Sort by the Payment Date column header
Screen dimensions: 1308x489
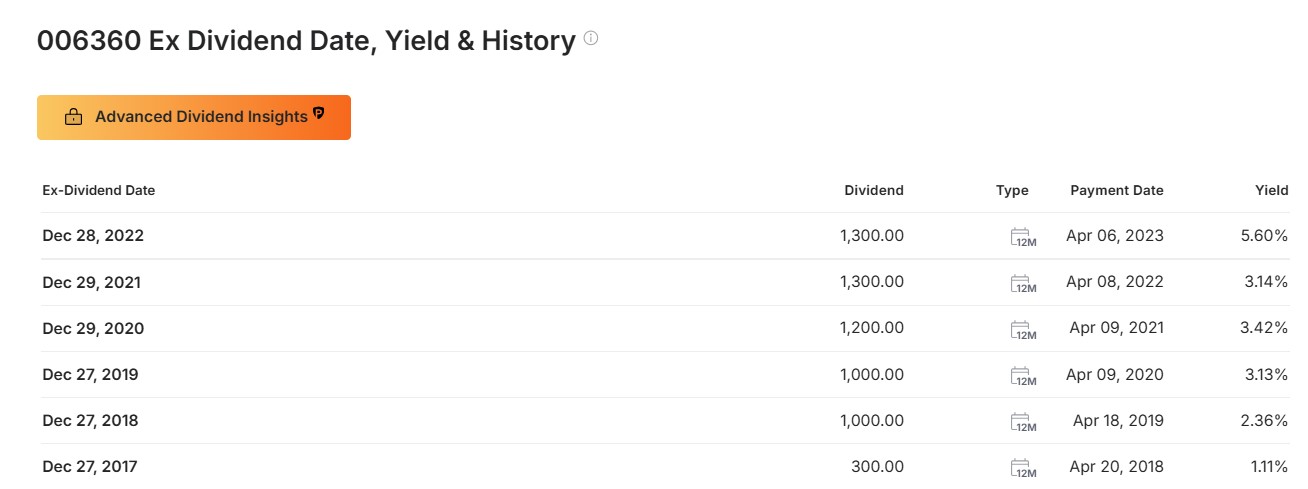pyautogui.click(x=1117, y=190)
